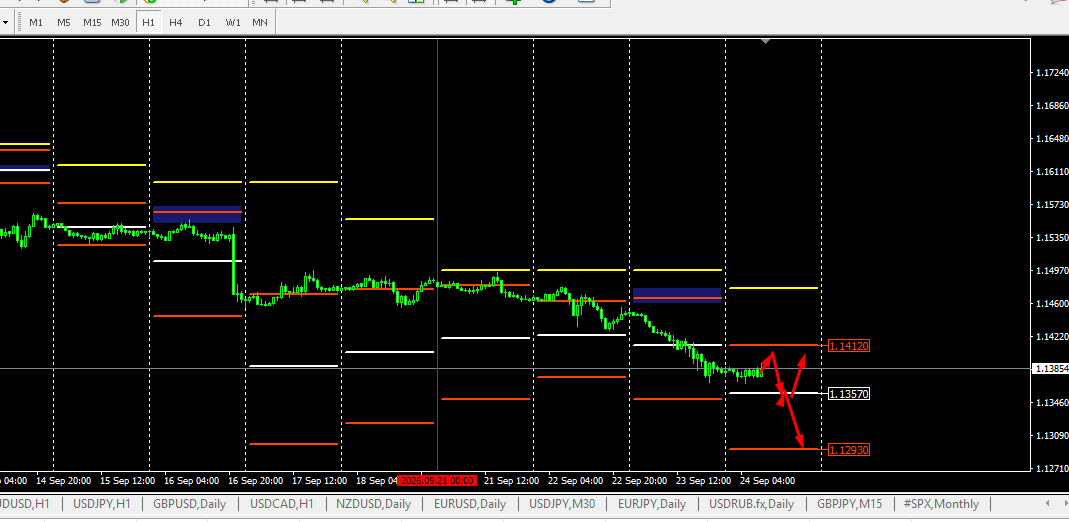The height and width of the screenshot is (522, 1069).
Task: Click the 1.13570 white price label
Action: pyautogui.click(x=849, y=394)
